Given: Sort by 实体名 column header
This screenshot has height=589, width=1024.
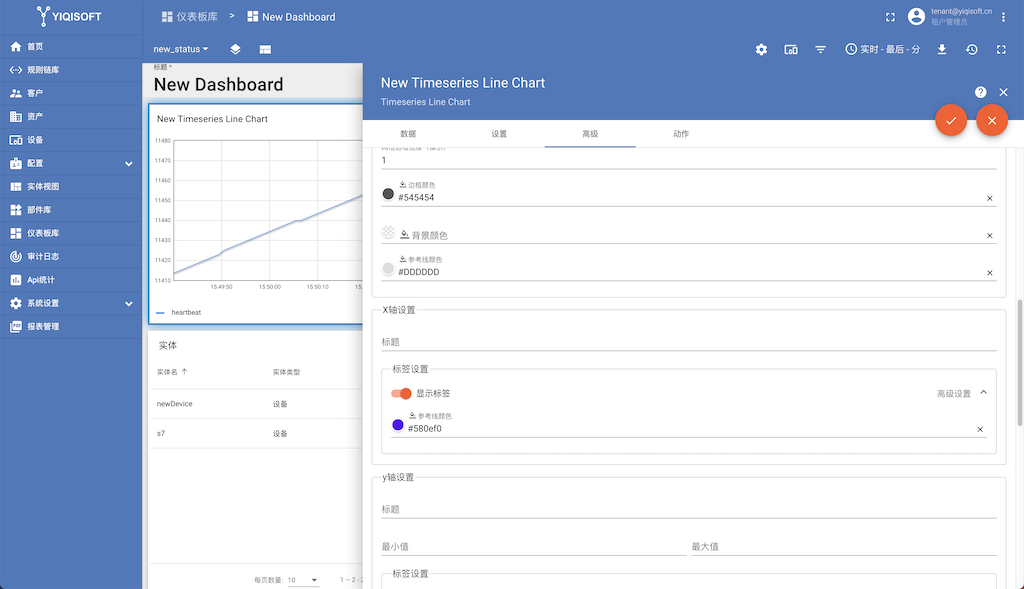Looking at the screenshot, I should (x=172, y=372).
